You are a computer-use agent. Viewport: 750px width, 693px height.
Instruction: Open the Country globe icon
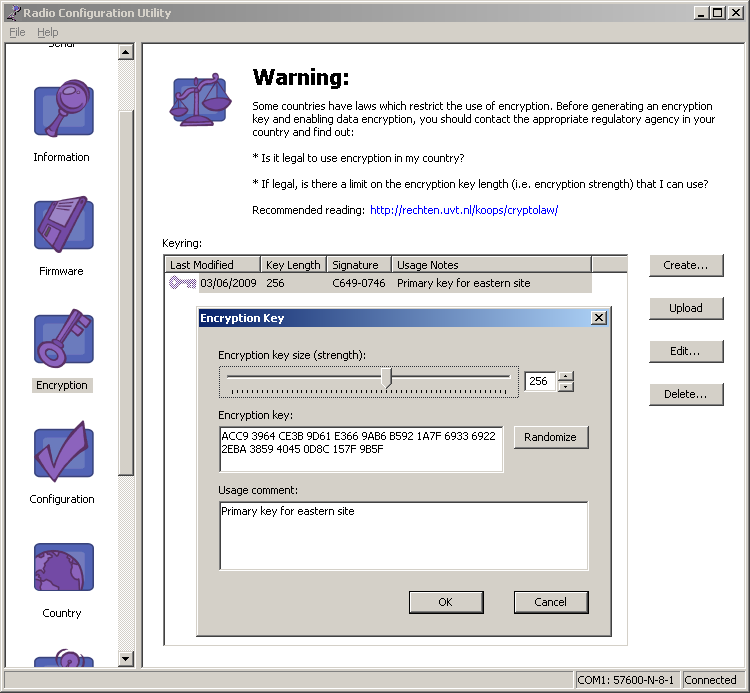point(64,567)
